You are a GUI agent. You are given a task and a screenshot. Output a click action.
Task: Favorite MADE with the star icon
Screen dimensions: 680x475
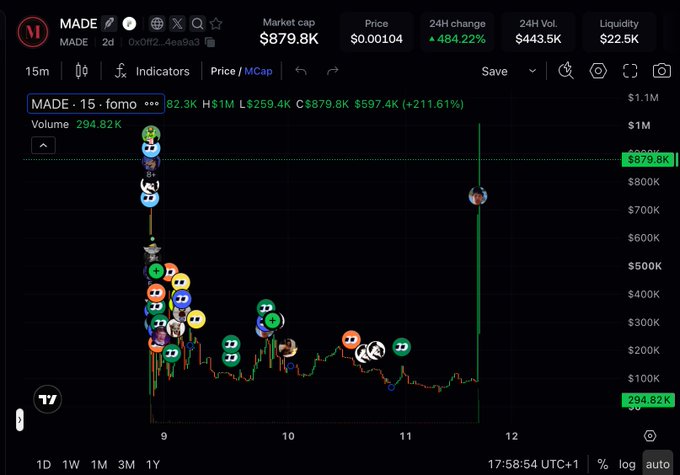(216, 23)
